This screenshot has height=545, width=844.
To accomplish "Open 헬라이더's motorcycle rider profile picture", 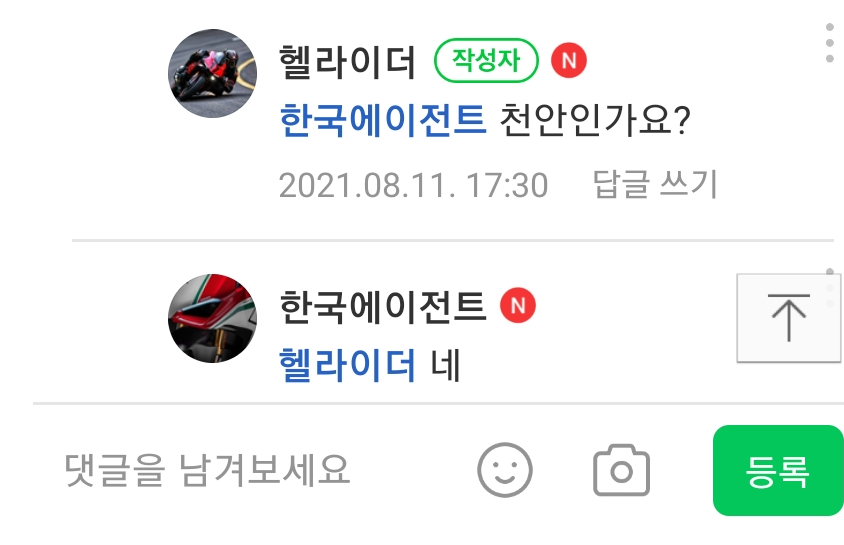I will (213, 73).
